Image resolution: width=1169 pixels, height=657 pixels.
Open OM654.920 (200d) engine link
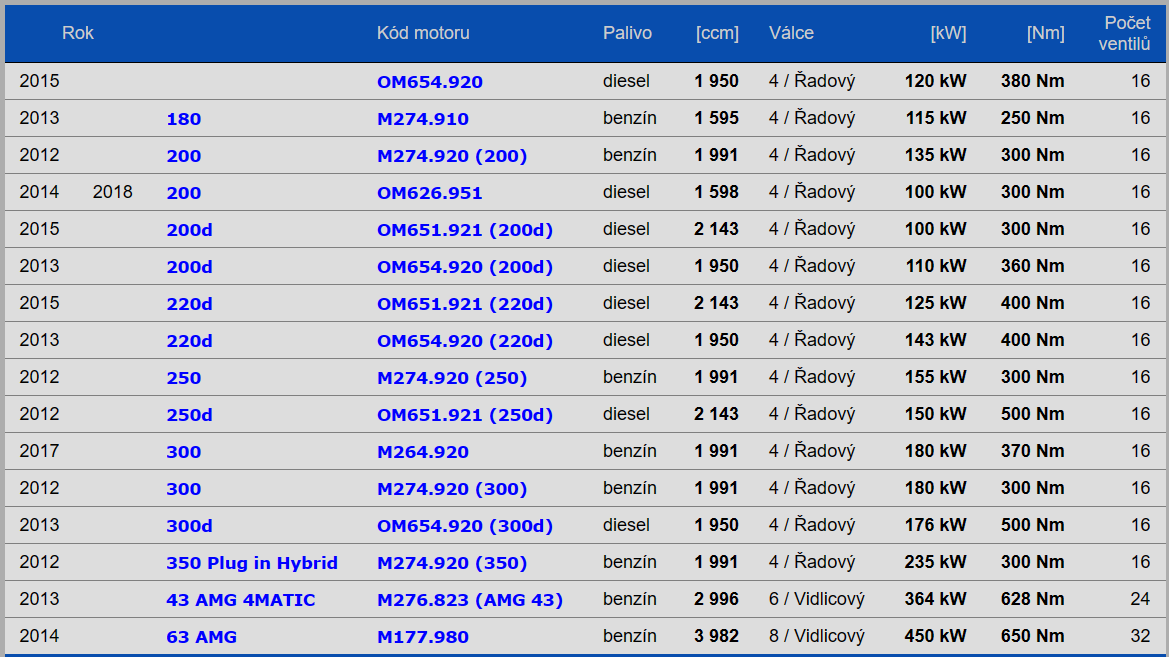pos(465,267)
